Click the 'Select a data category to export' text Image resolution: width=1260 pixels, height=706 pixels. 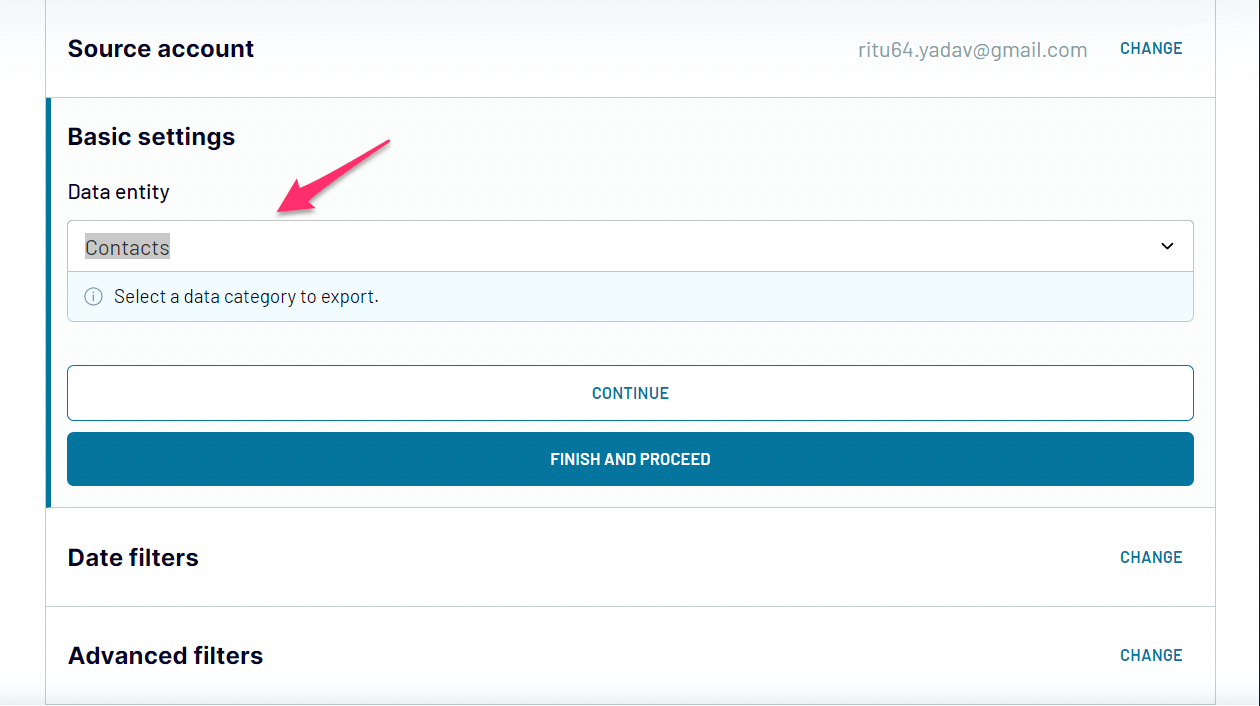click(x=246, y=297)
